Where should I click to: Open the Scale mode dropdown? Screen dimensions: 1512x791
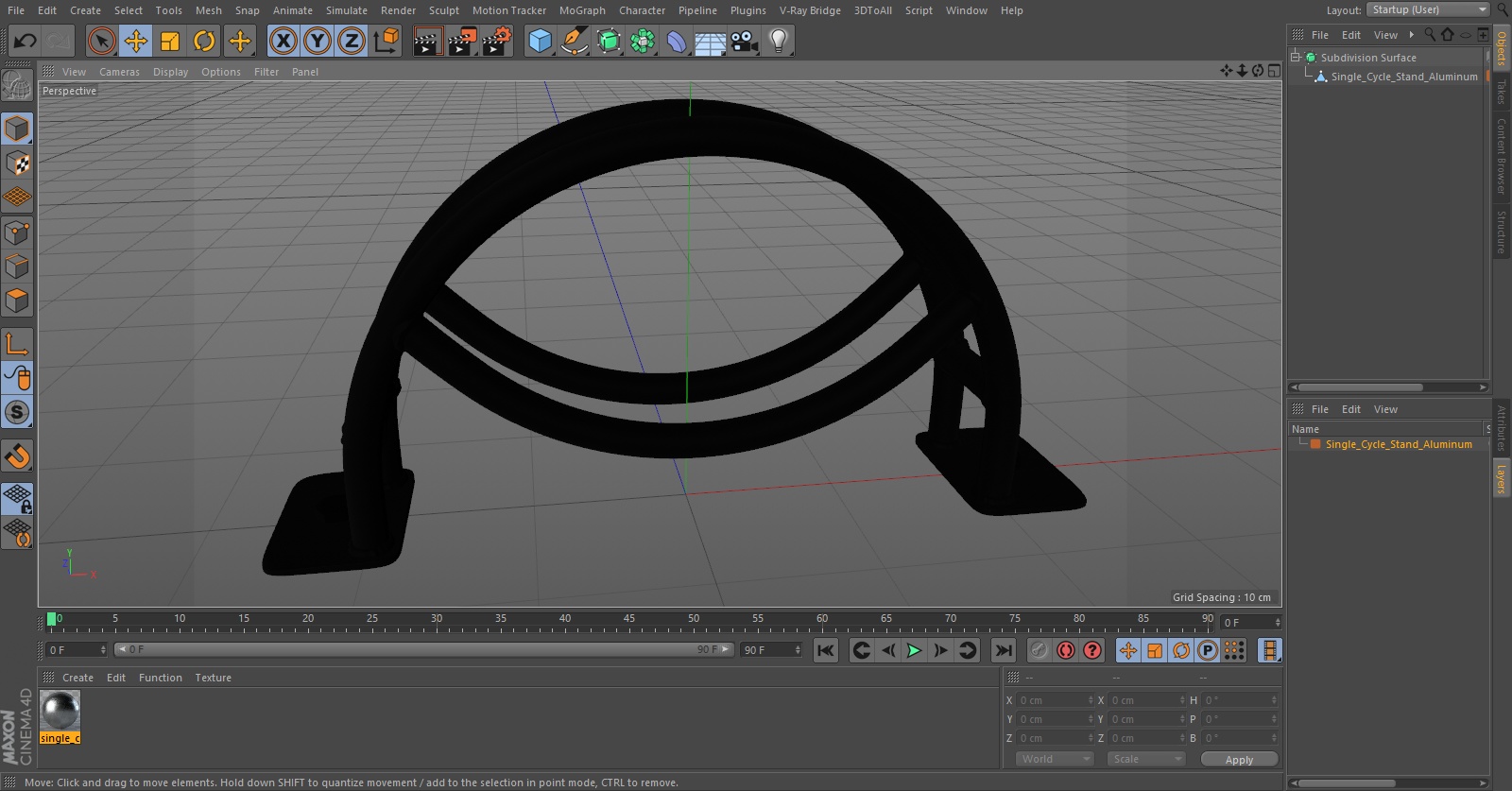[x=1146, y=759]
